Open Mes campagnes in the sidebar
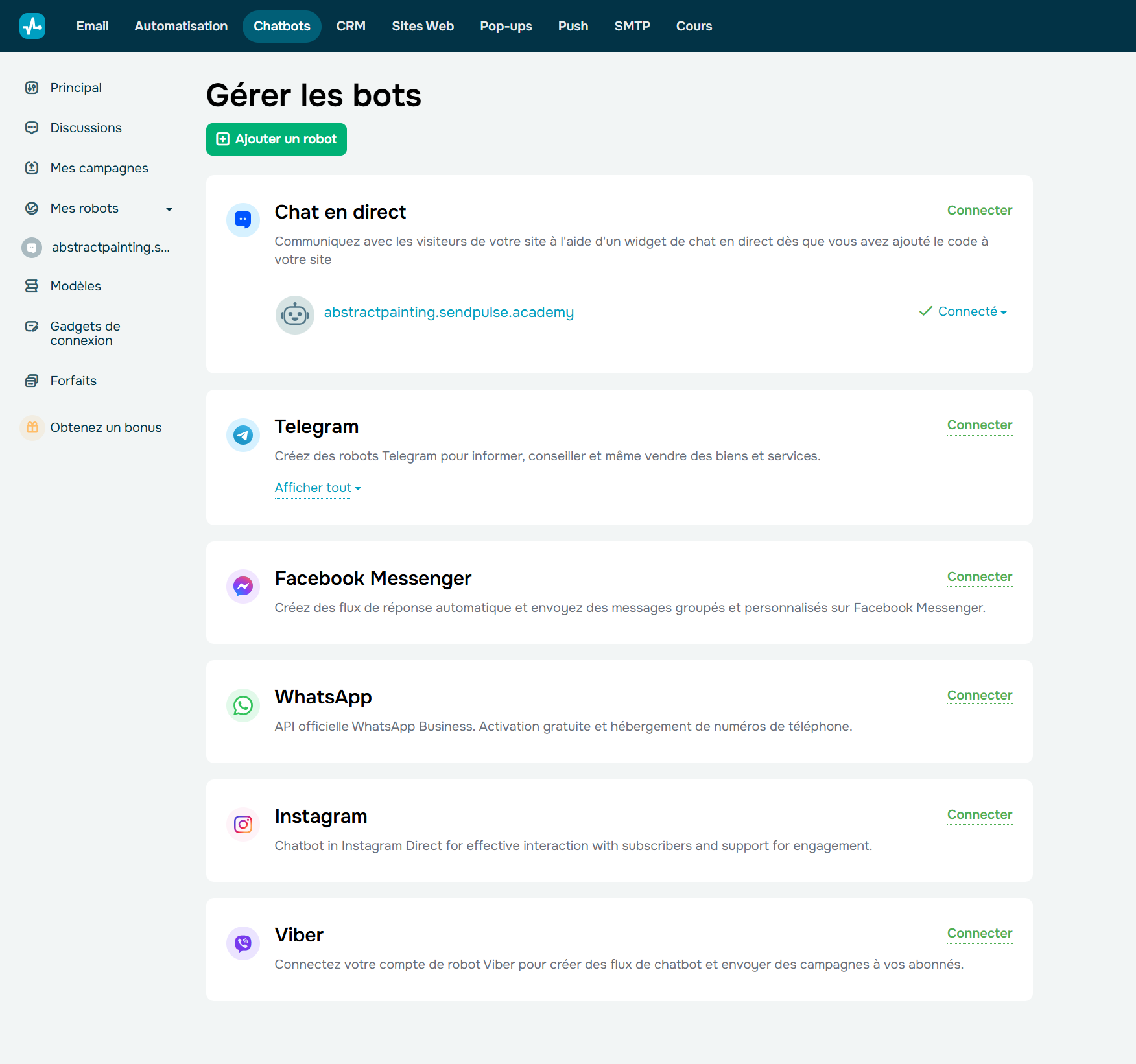Image resolution: width=1136 pixels, height=1064 pixels. (x=99, y=168)
